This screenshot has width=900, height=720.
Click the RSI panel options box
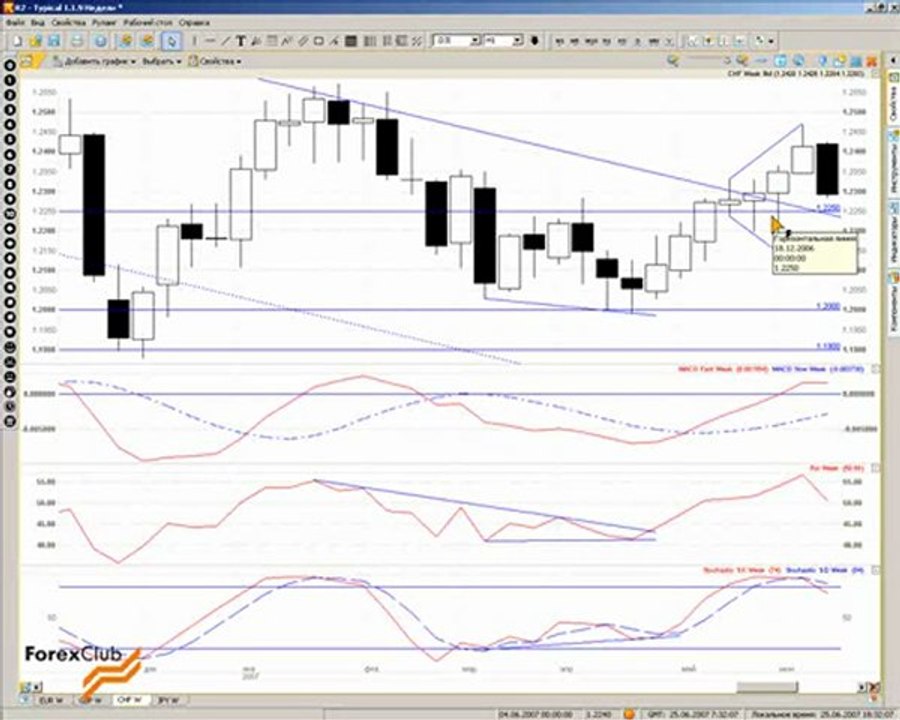tap(875, 468)
